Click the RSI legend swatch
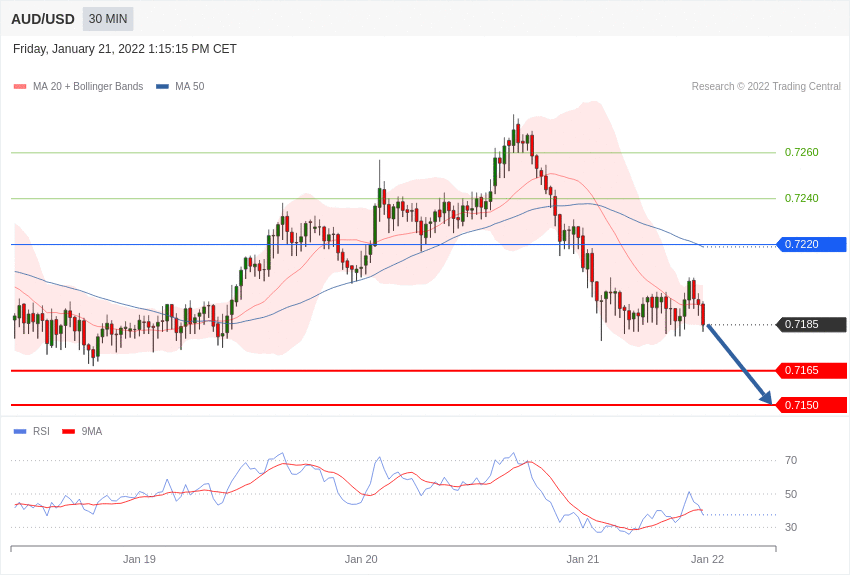 tap(20, 432)
